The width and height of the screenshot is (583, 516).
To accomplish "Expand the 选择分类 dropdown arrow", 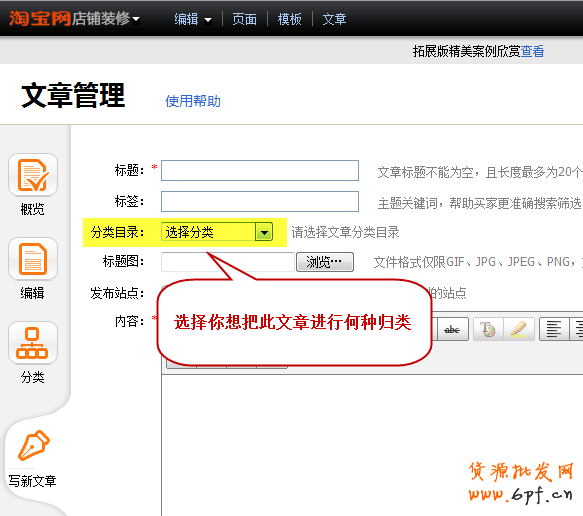I will click(264, 233).
